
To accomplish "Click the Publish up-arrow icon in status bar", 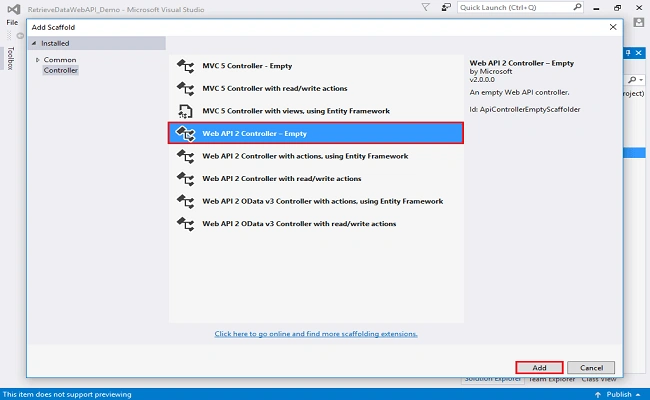I will point(598,395).
